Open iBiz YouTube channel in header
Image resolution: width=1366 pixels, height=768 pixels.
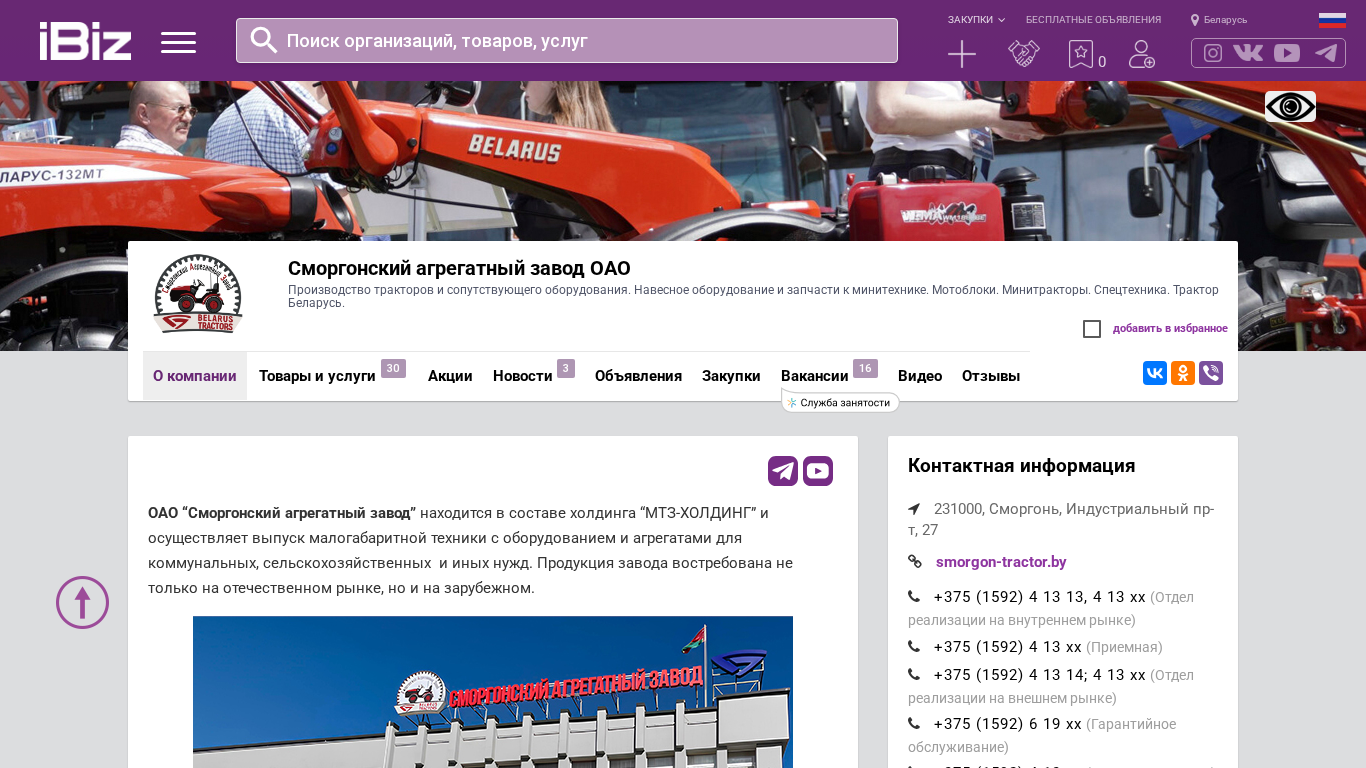click(x=1287, y=53)
